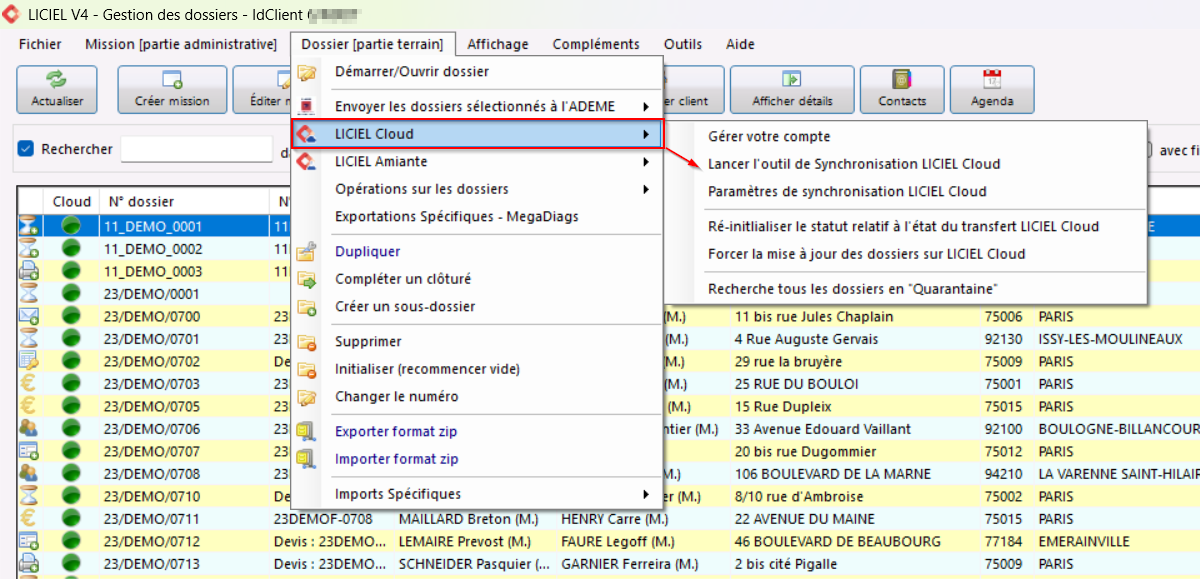Image resolution: width=1200 pixels, height=579 pixels.
Task: Open Mission [partie administrative] menu
Action: (181, 44)
